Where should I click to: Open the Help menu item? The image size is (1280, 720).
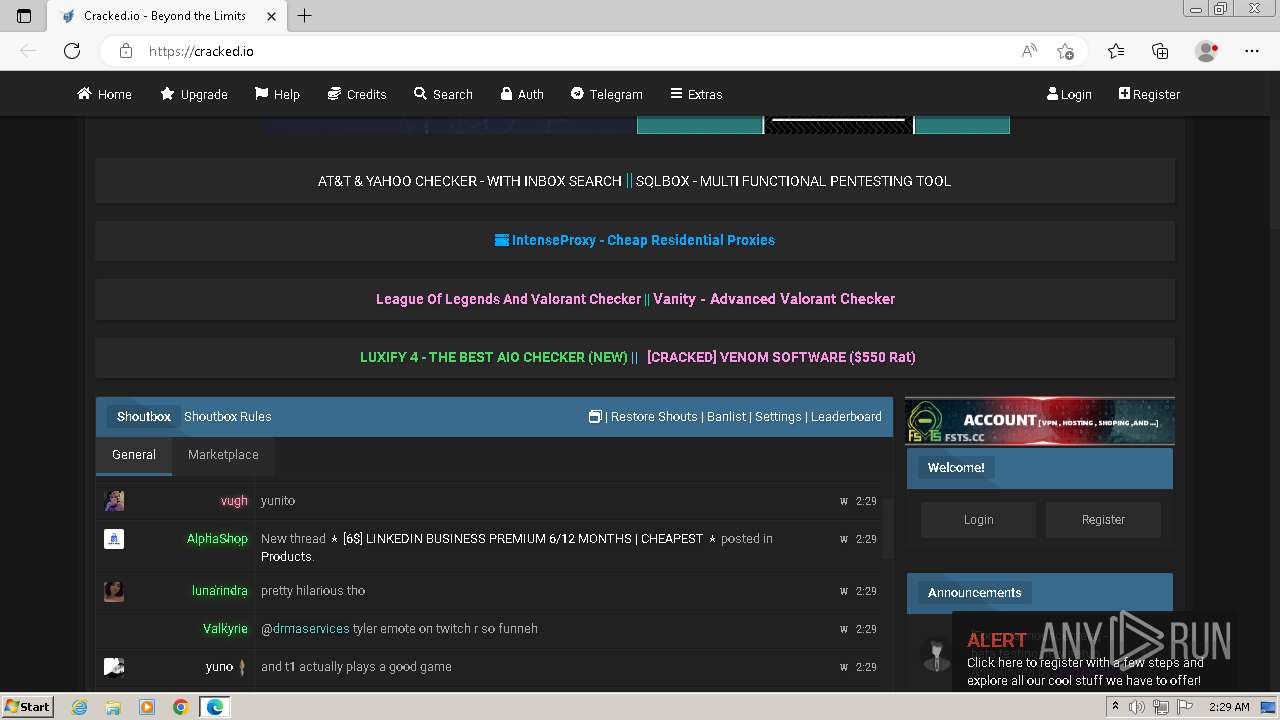pyautogui.click(x=277, y=94)
